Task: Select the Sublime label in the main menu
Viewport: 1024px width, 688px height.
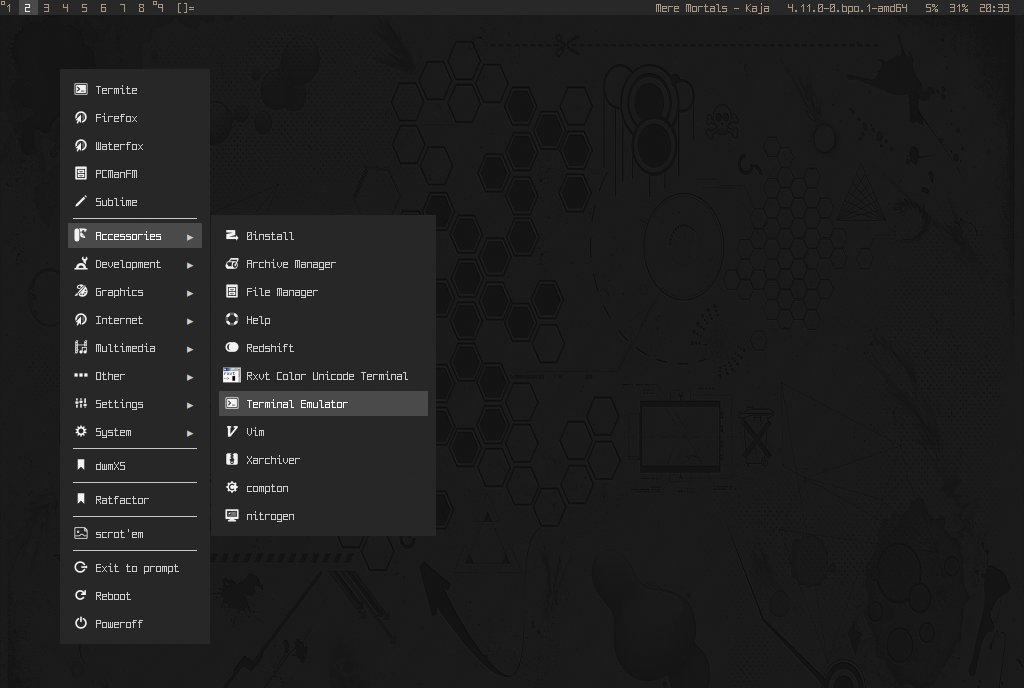Action: [116, 202]
